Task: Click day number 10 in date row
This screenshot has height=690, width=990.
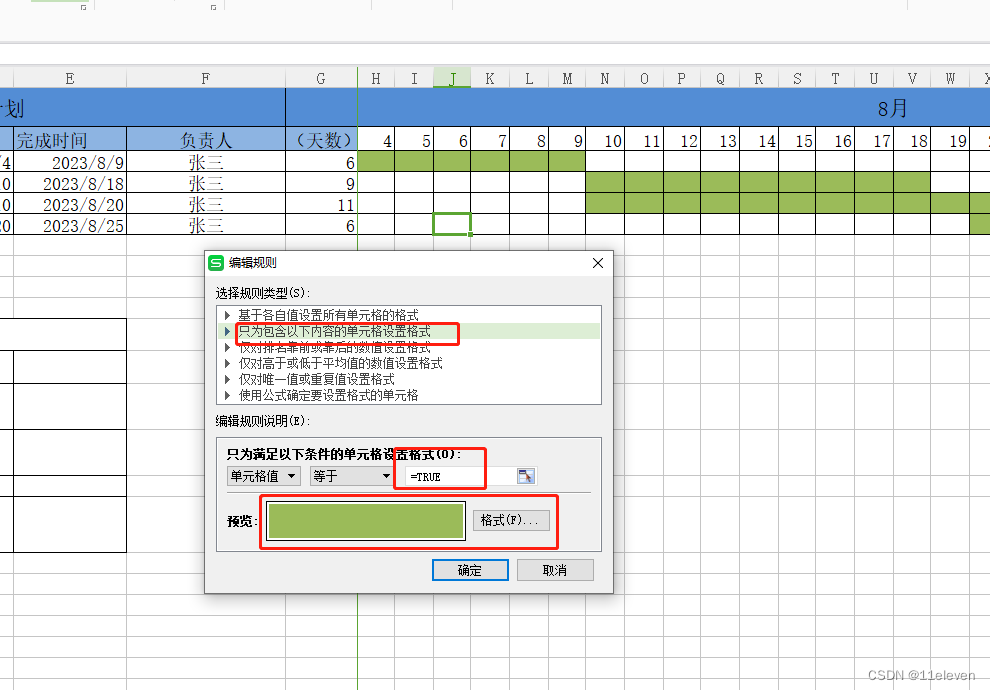Action: [x=605, y=140]
